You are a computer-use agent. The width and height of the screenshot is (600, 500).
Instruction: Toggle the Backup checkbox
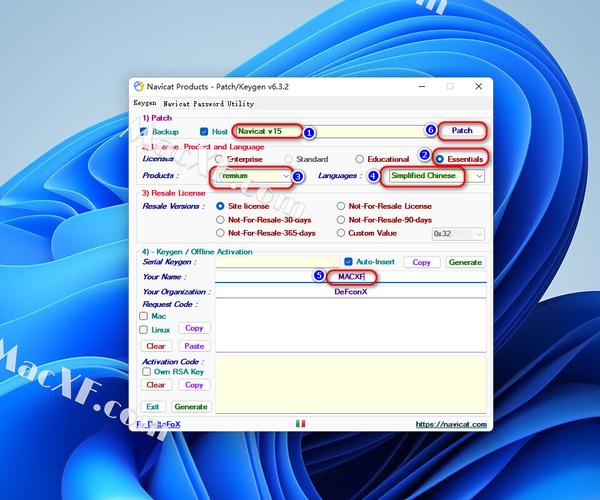(x=144, y=132)
